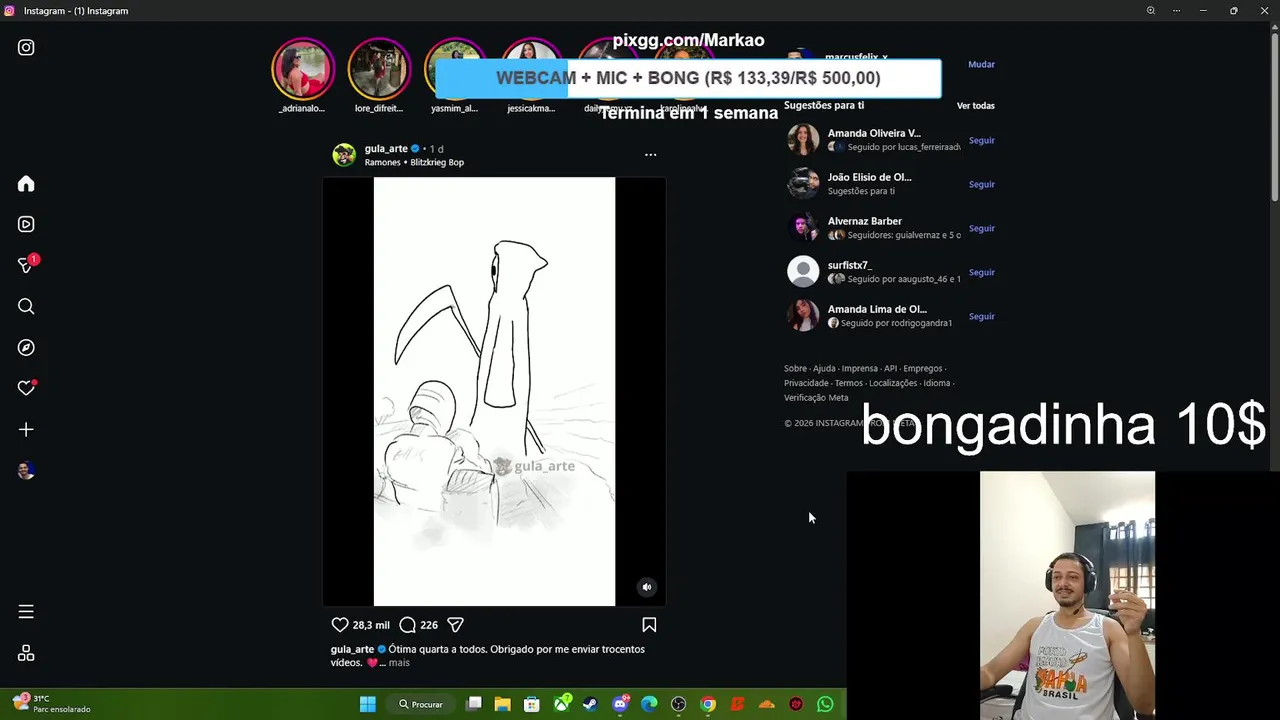This screenshot has height=720, width=1280.
Task: Click 'Mudar' to switch accounts
Action: click(981, 64)
